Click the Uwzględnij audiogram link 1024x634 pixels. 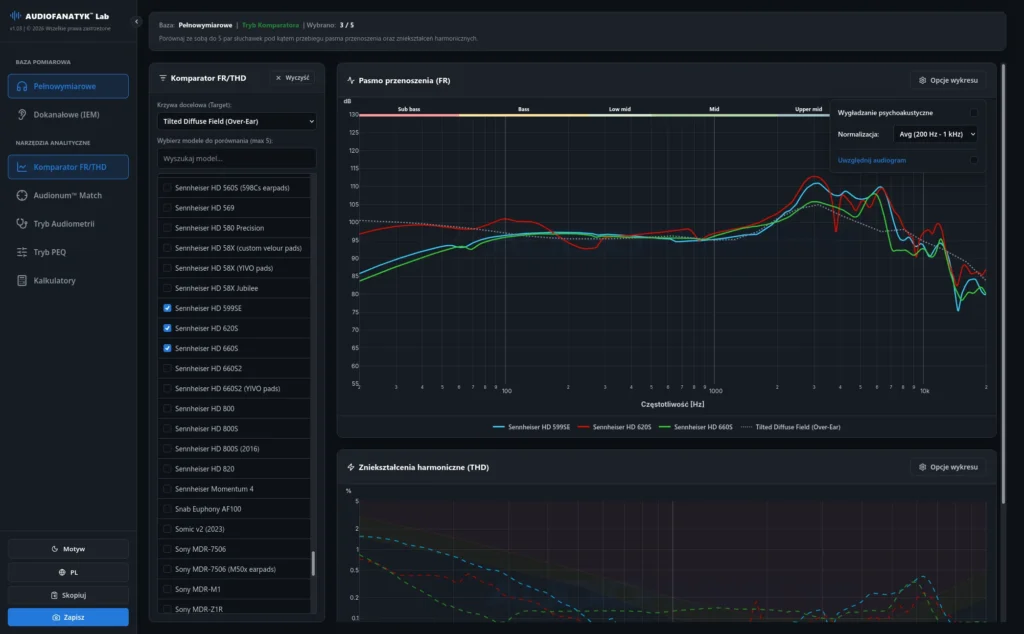(x=871, y=161)
